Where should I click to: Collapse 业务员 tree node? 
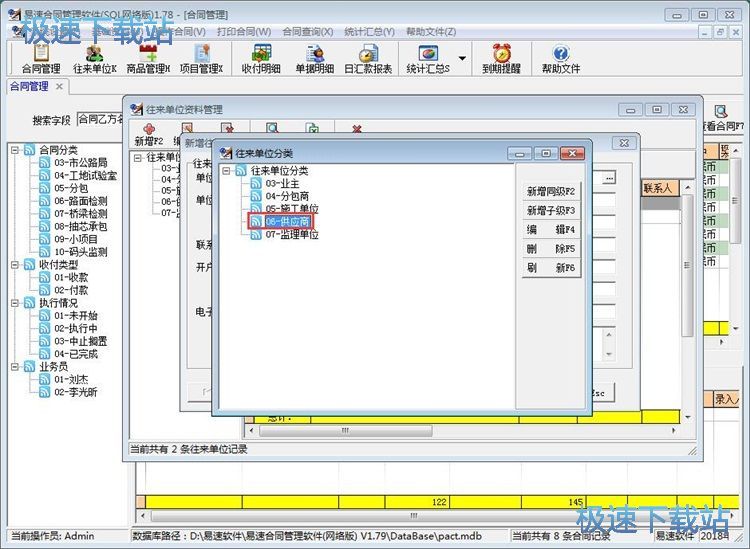[x=15, y=367]
